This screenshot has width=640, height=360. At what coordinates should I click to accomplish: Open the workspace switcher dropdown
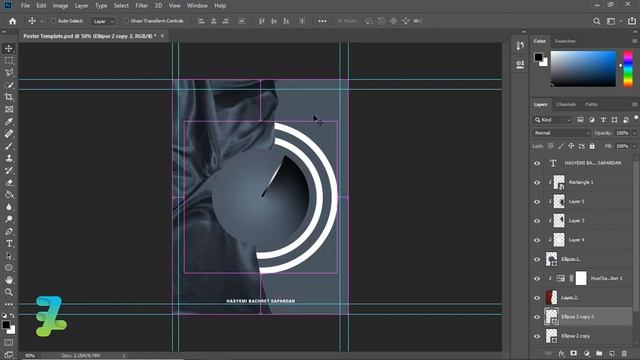pyautogui.click(x=613, y=21)
